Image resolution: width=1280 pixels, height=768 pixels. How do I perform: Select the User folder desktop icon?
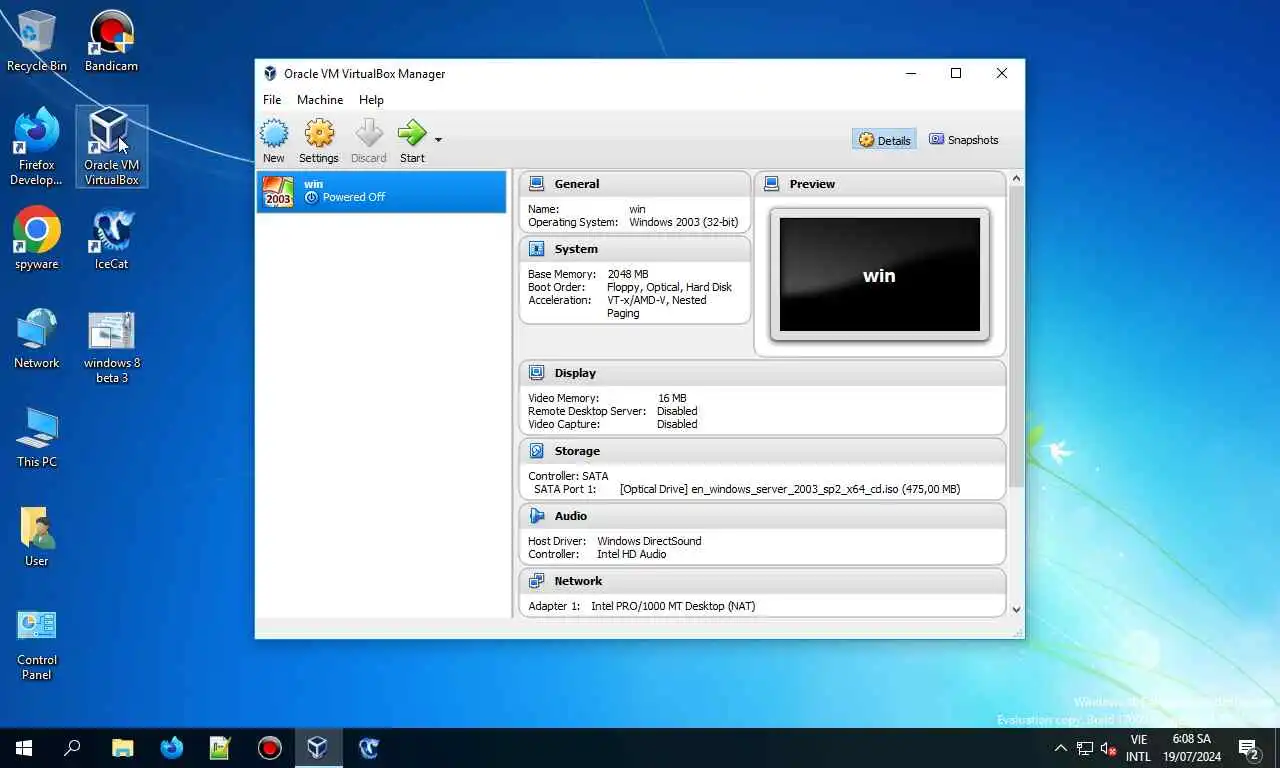pos(37,536)
